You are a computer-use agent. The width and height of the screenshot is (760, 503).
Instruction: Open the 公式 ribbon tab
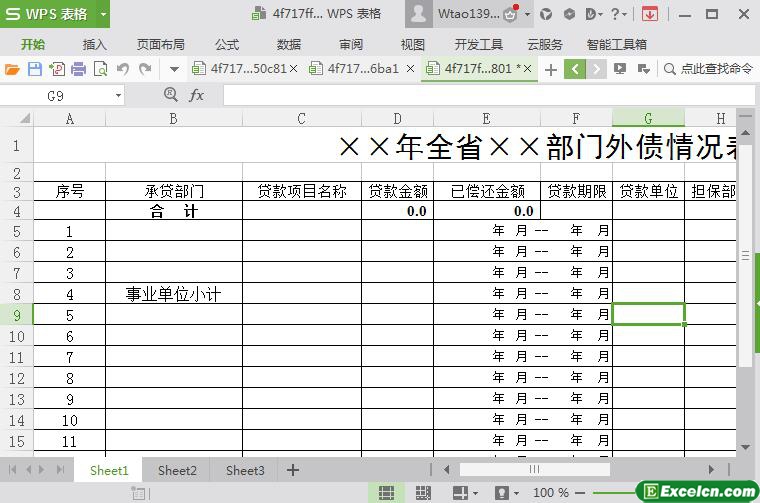click(227, 45)
